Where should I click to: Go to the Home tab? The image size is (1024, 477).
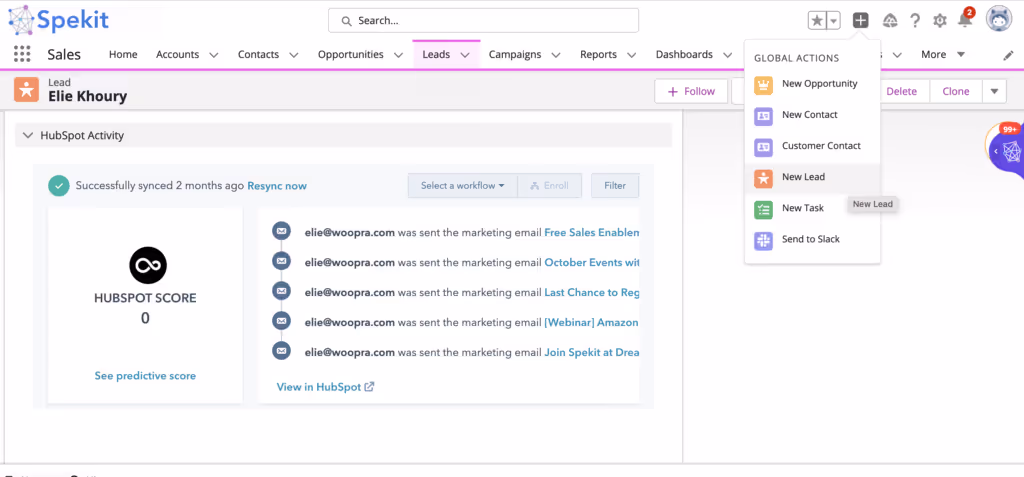(123, 54)
